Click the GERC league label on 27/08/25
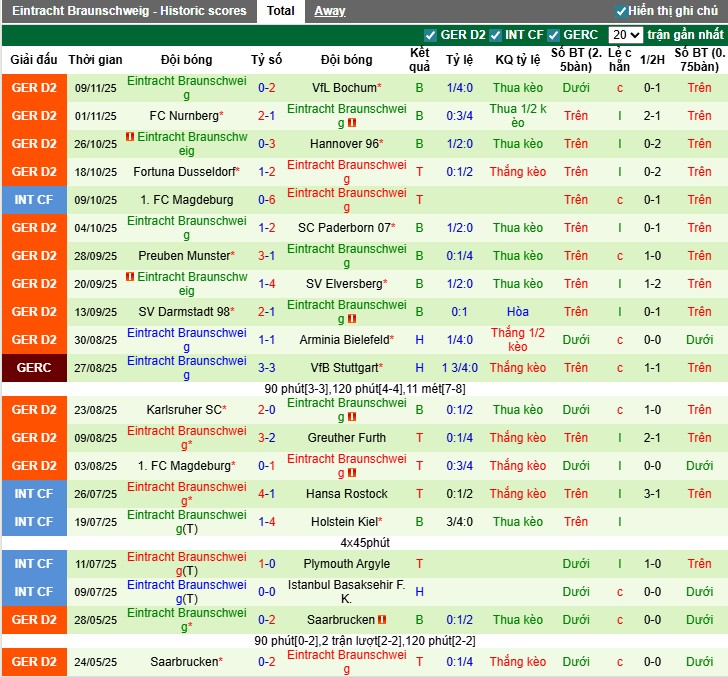The image size is (728, 677). click(34, 368)
